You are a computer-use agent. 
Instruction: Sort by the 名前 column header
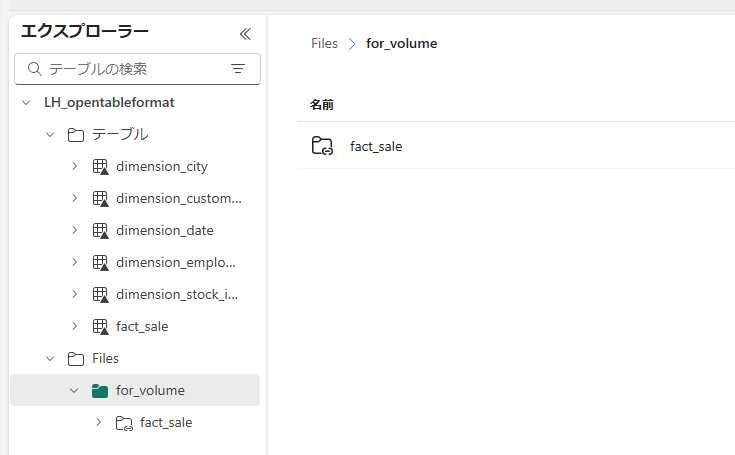pos(322,105)
